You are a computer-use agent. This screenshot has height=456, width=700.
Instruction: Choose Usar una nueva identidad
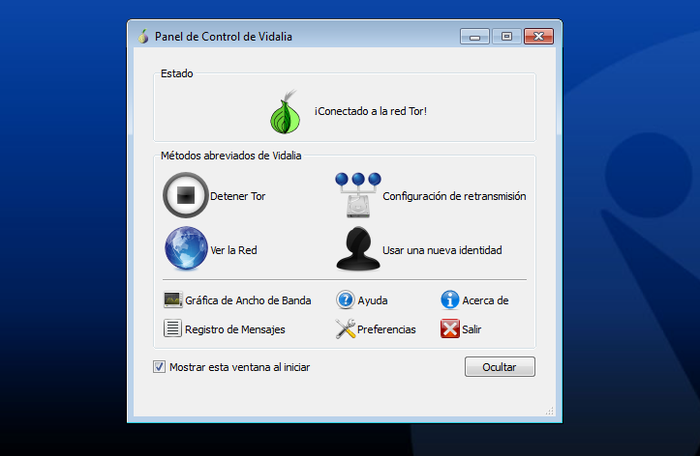442,250
